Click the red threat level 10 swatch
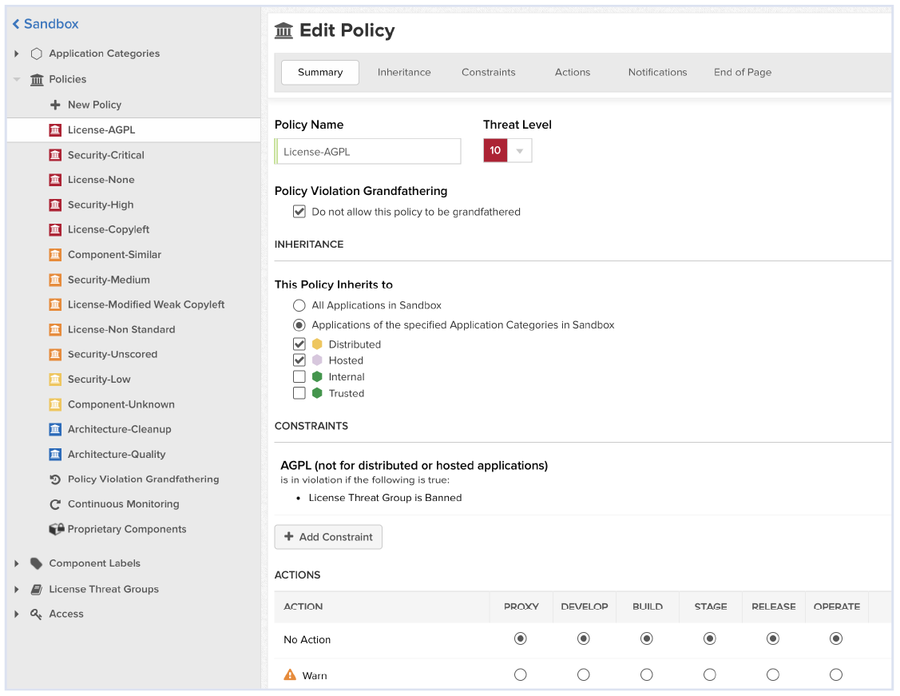The height and width of the screenshot is (696, 900). (x=495, y=151)
